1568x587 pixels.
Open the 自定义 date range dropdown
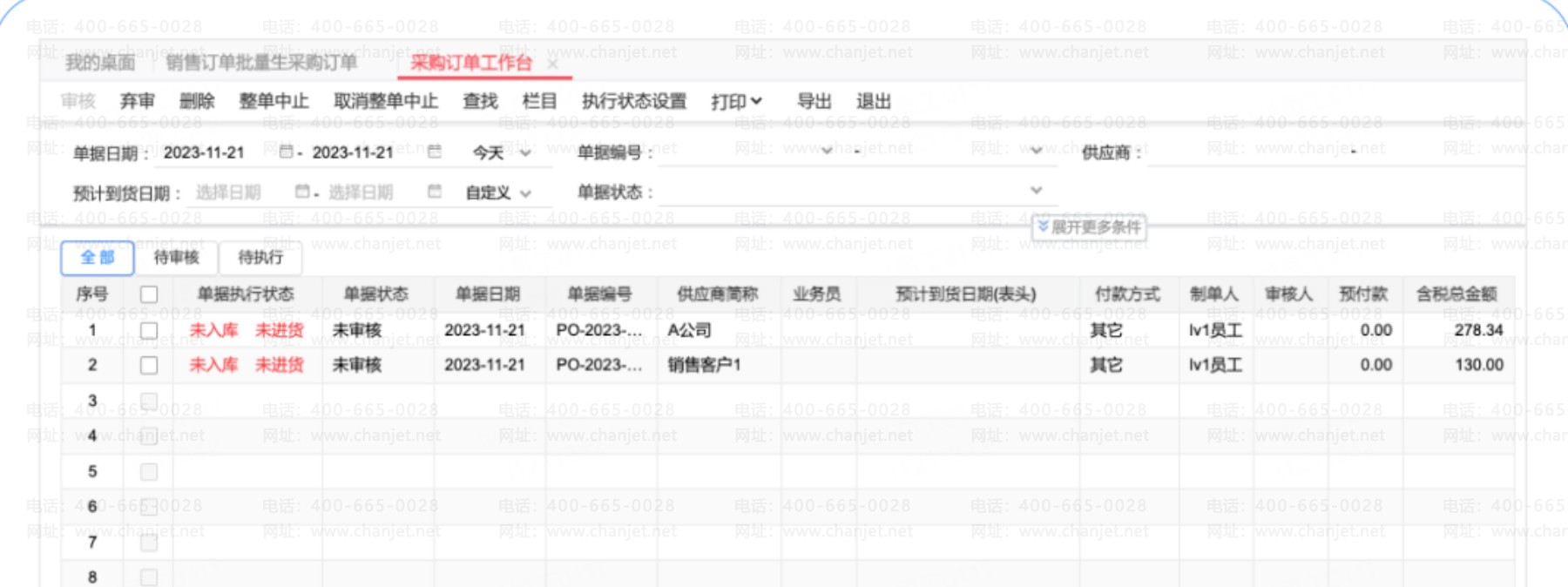coord(498,192)
